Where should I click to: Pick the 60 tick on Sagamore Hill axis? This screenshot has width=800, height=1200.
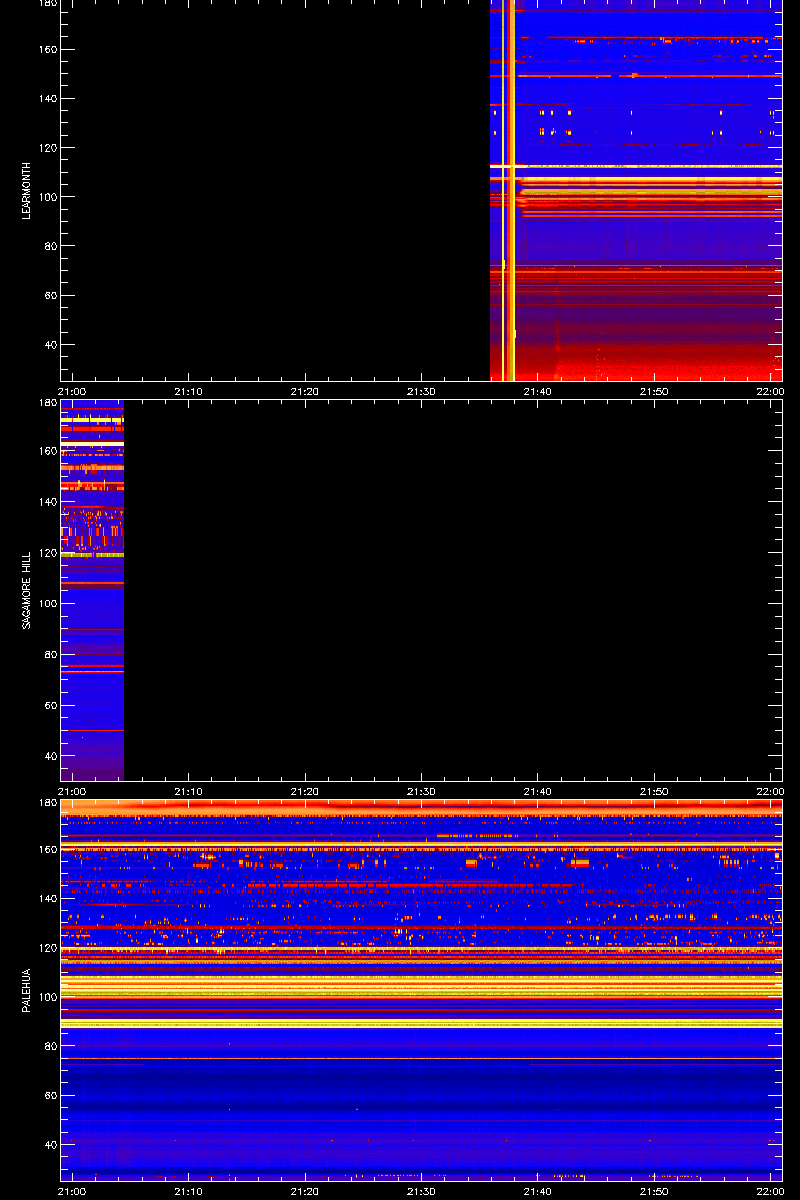[50, 706]
